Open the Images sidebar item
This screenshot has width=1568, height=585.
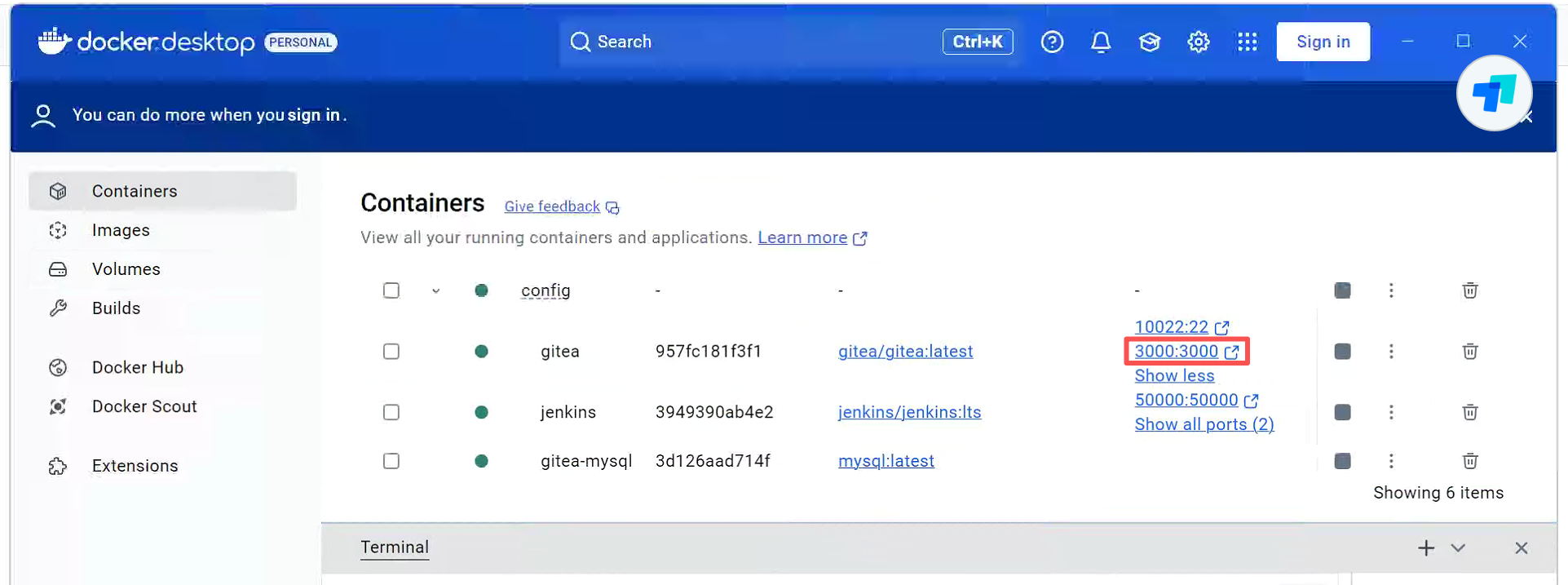click(x=162, y=230)
